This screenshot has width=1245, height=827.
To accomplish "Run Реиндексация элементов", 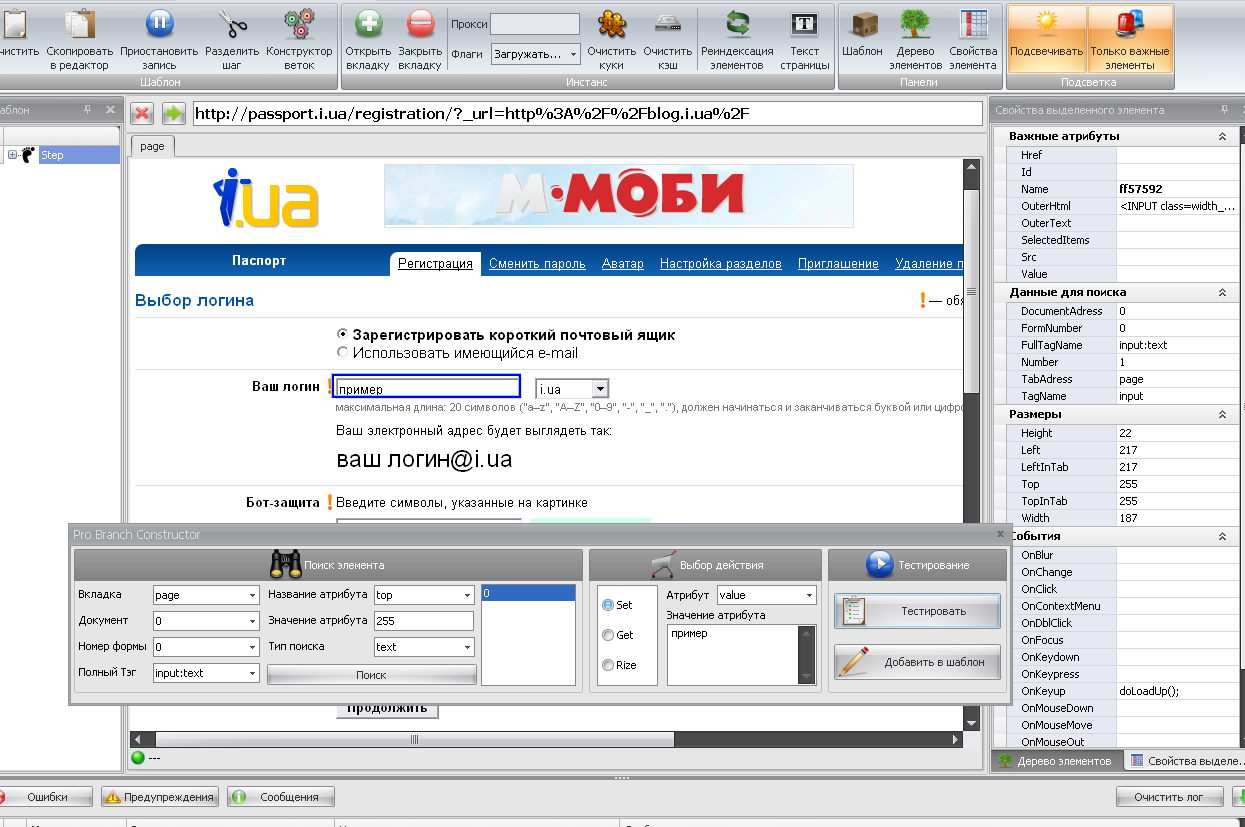I will pos(737,24).
